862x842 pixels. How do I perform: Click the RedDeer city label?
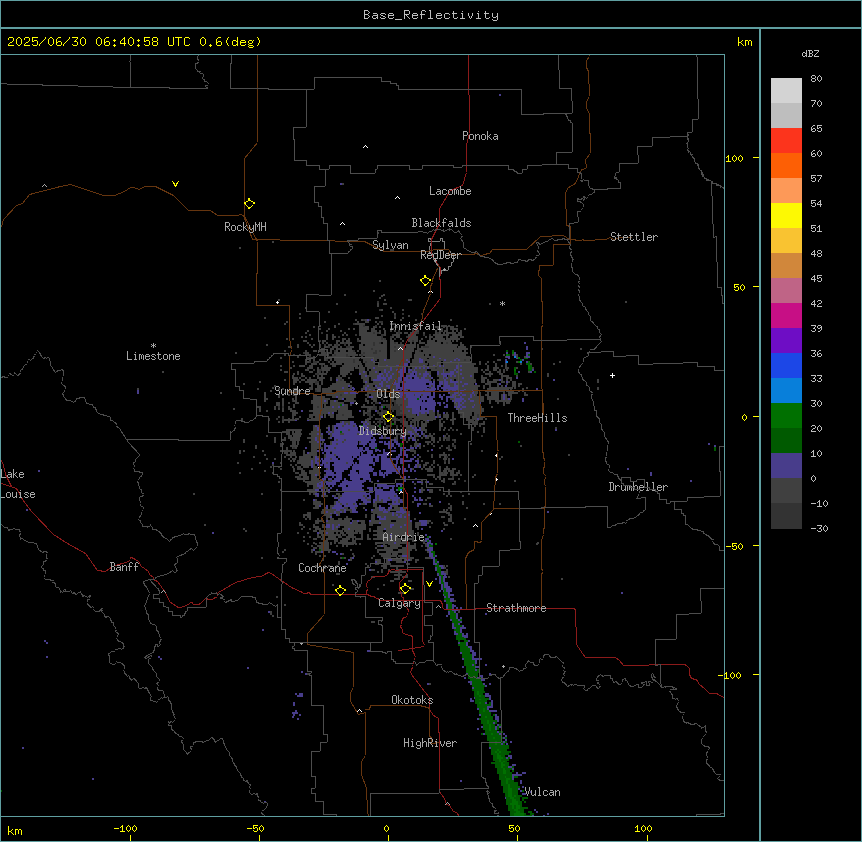[440, 255]
